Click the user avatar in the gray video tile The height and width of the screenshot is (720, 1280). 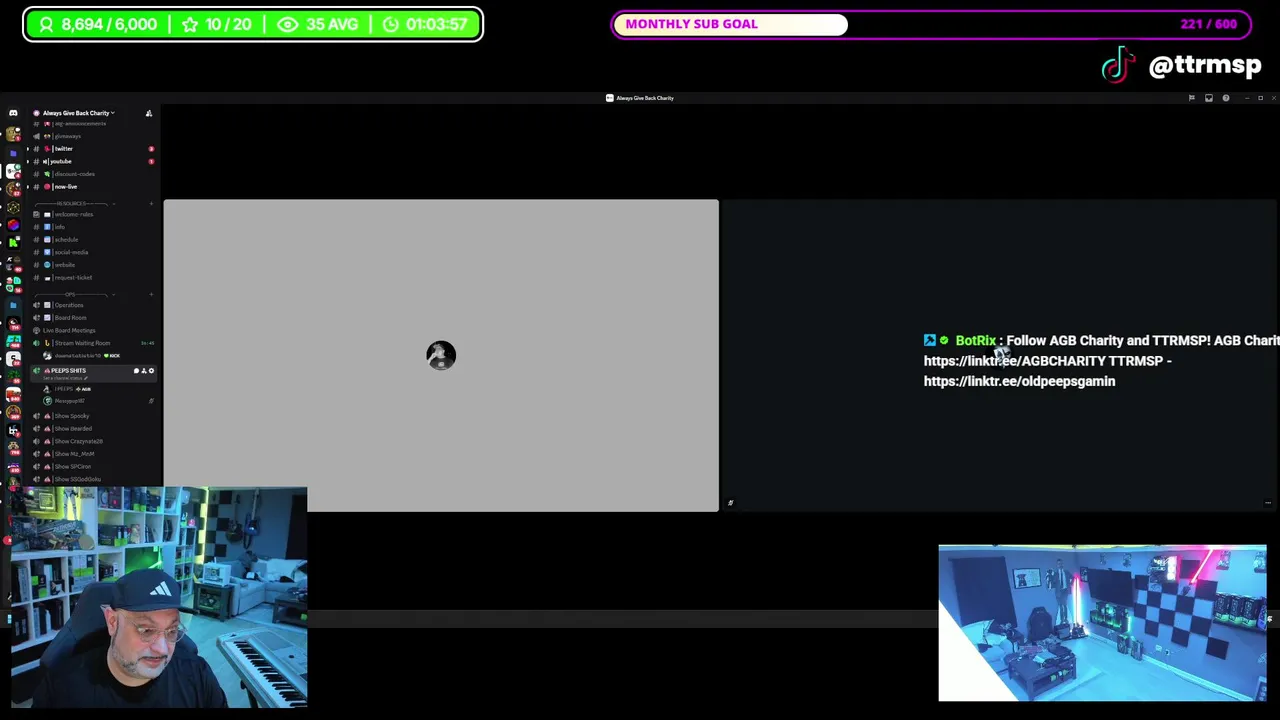441,355
